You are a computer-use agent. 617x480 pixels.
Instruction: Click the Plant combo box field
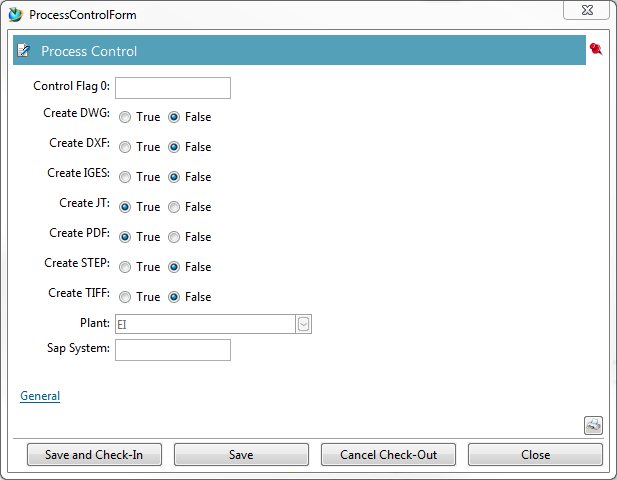204,324
